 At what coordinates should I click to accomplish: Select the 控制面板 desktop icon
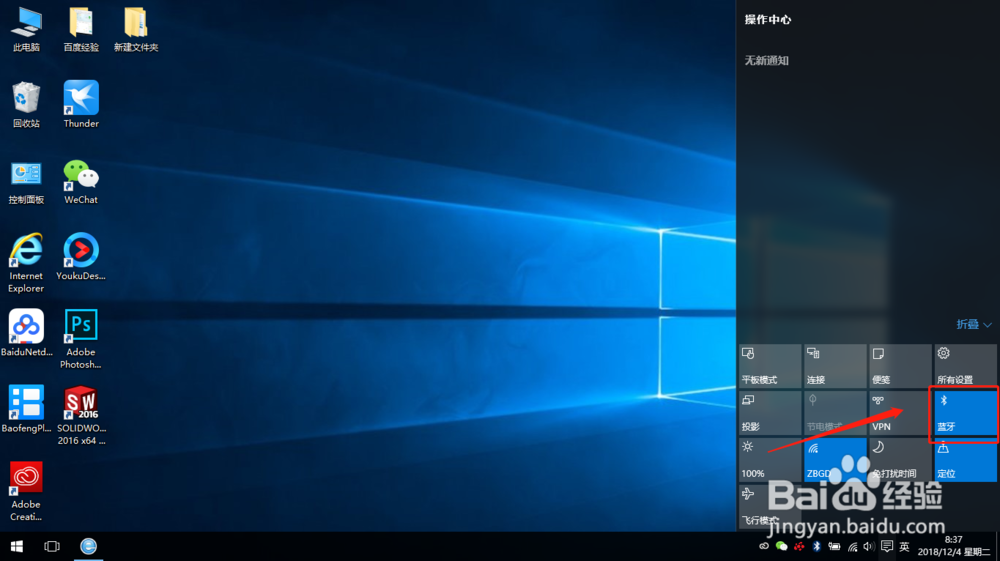(x=26, y=182)
